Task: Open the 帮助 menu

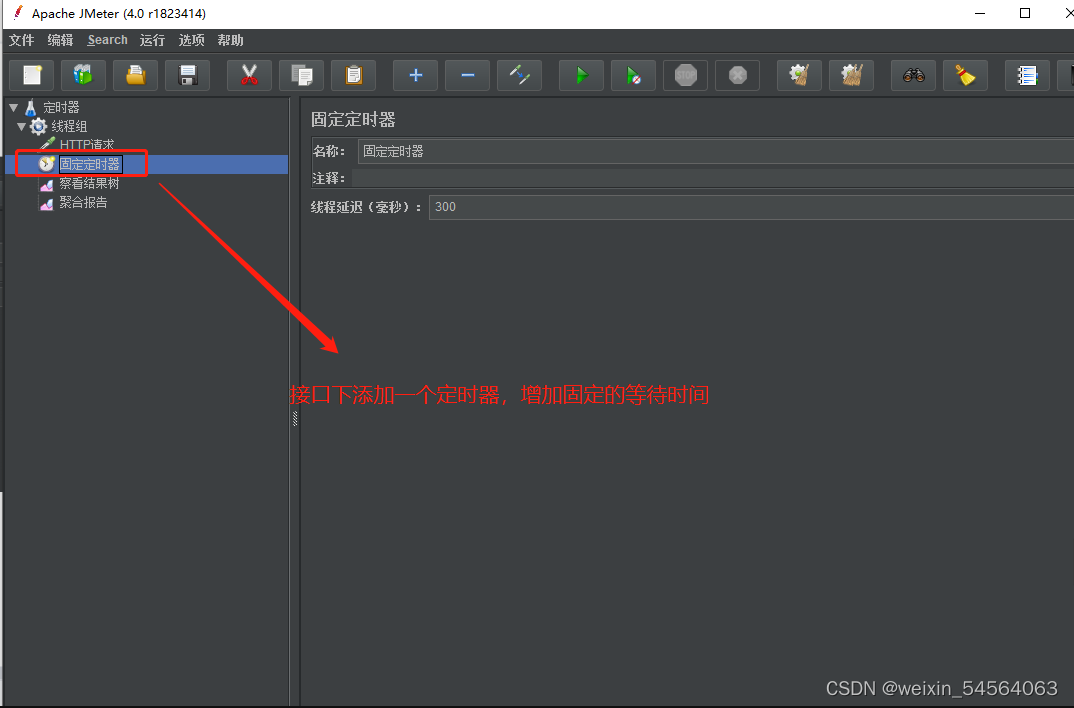Action: (x=230, y=40)
